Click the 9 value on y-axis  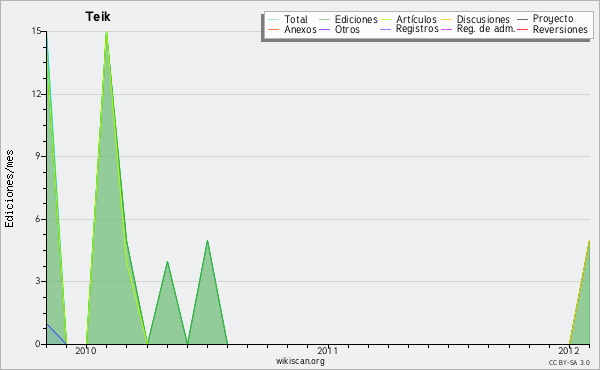[x=39, y=156]
